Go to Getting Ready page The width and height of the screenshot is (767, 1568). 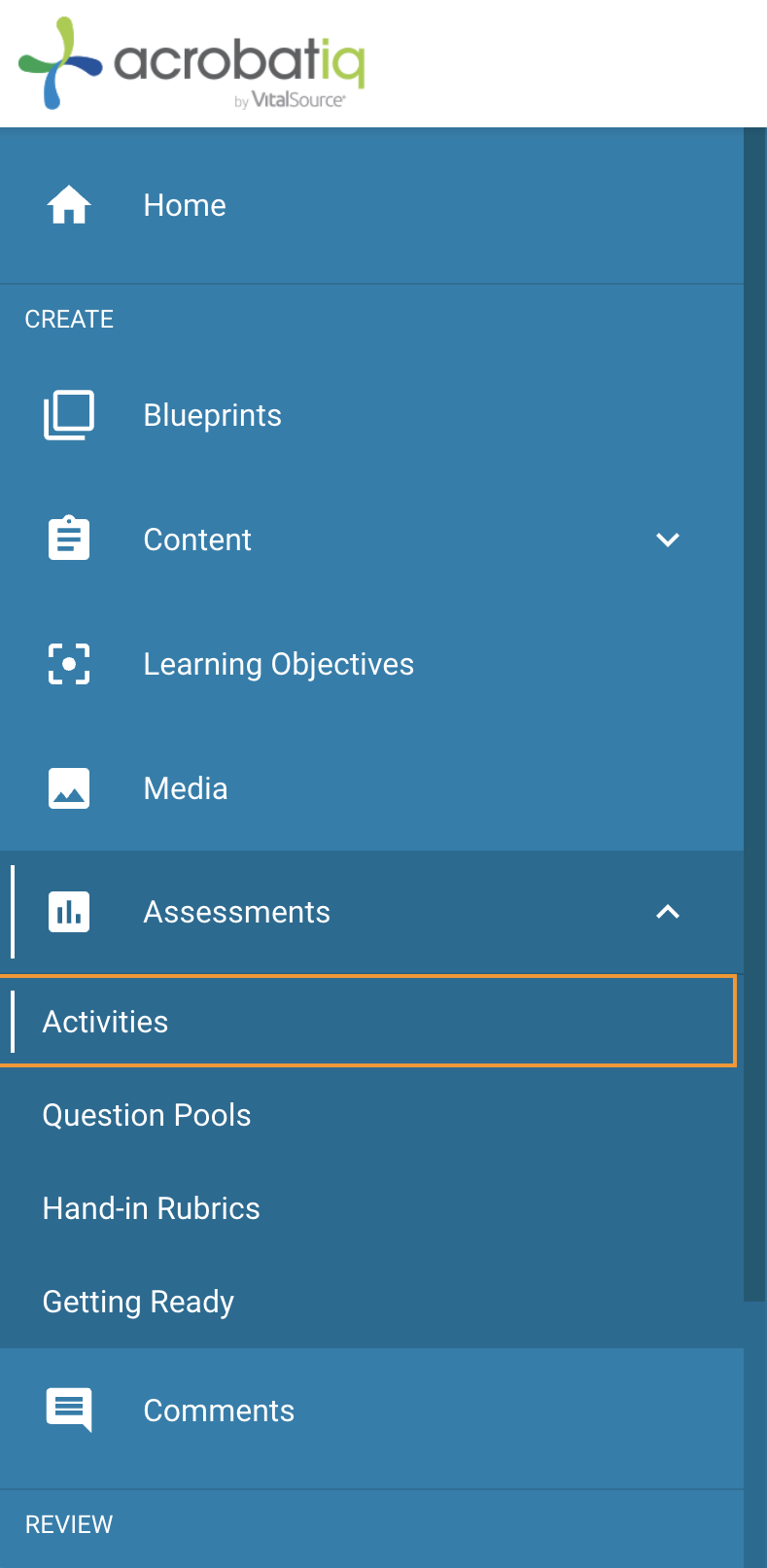point(138,1302)
